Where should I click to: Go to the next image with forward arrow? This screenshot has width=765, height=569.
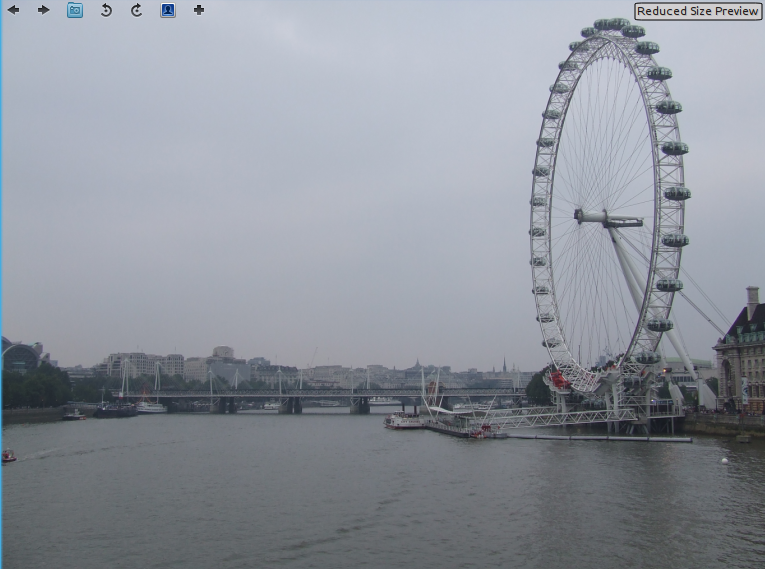coord(43,10)
